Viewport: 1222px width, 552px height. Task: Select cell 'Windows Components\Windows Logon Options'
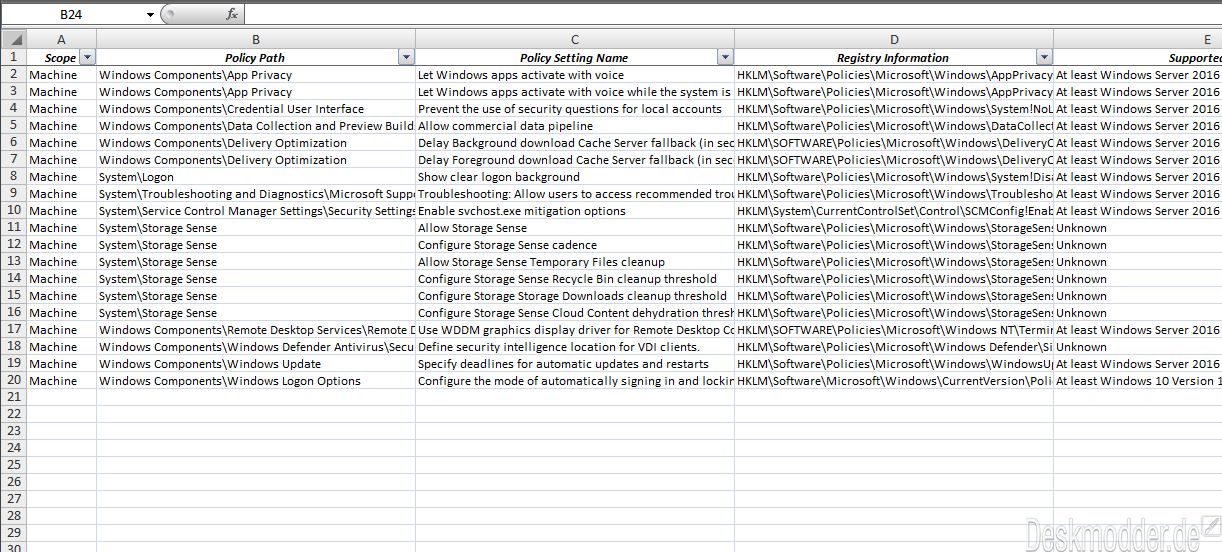tap(256, 381)
